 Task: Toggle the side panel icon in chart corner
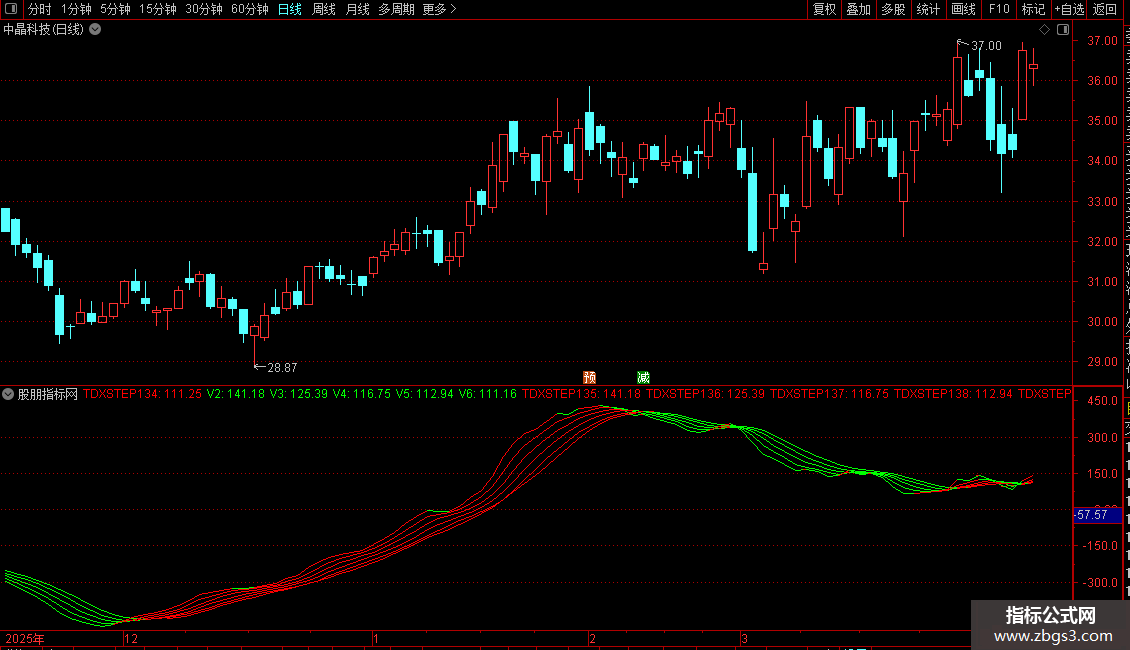1063,30
